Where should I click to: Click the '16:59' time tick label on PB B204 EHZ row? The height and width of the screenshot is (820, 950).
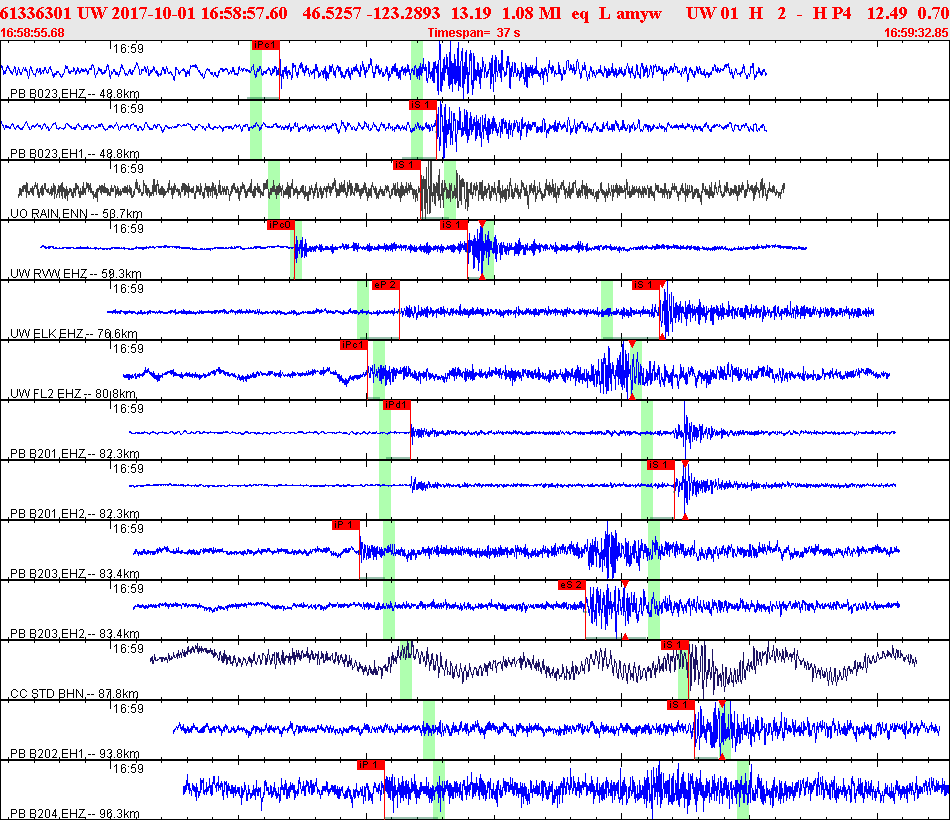(x=128, y=768)
